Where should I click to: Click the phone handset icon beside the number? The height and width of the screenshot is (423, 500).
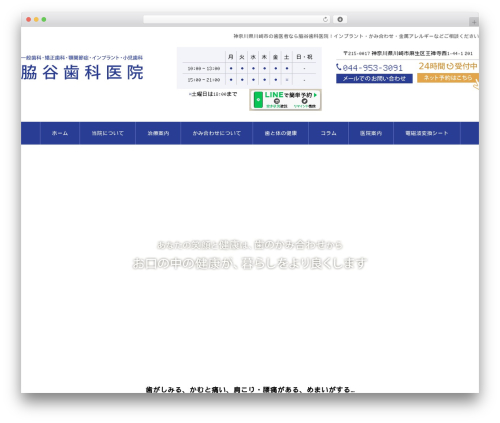click(339, 67)
